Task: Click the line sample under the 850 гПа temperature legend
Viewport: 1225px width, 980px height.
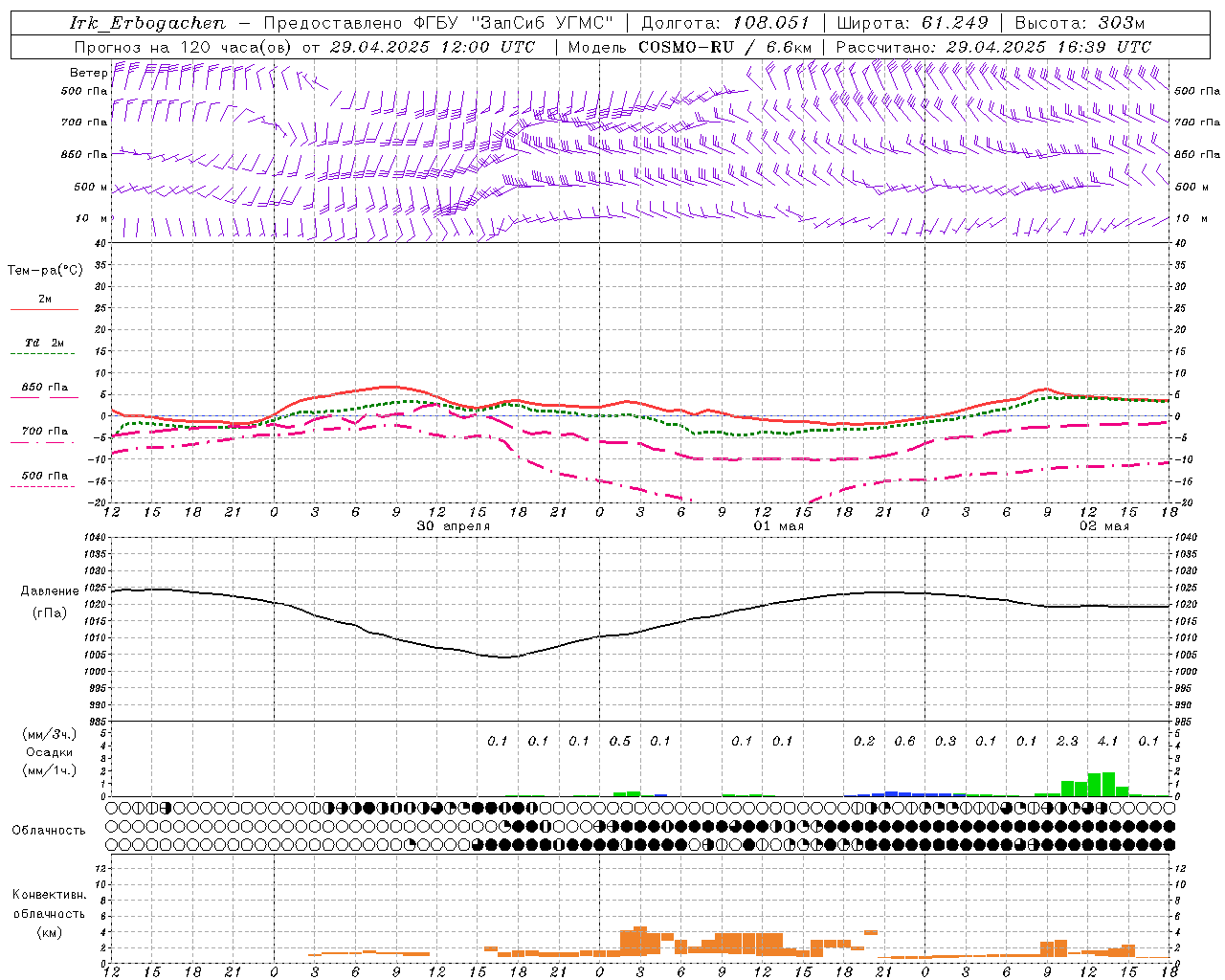Action: click(x=44, y=397)
